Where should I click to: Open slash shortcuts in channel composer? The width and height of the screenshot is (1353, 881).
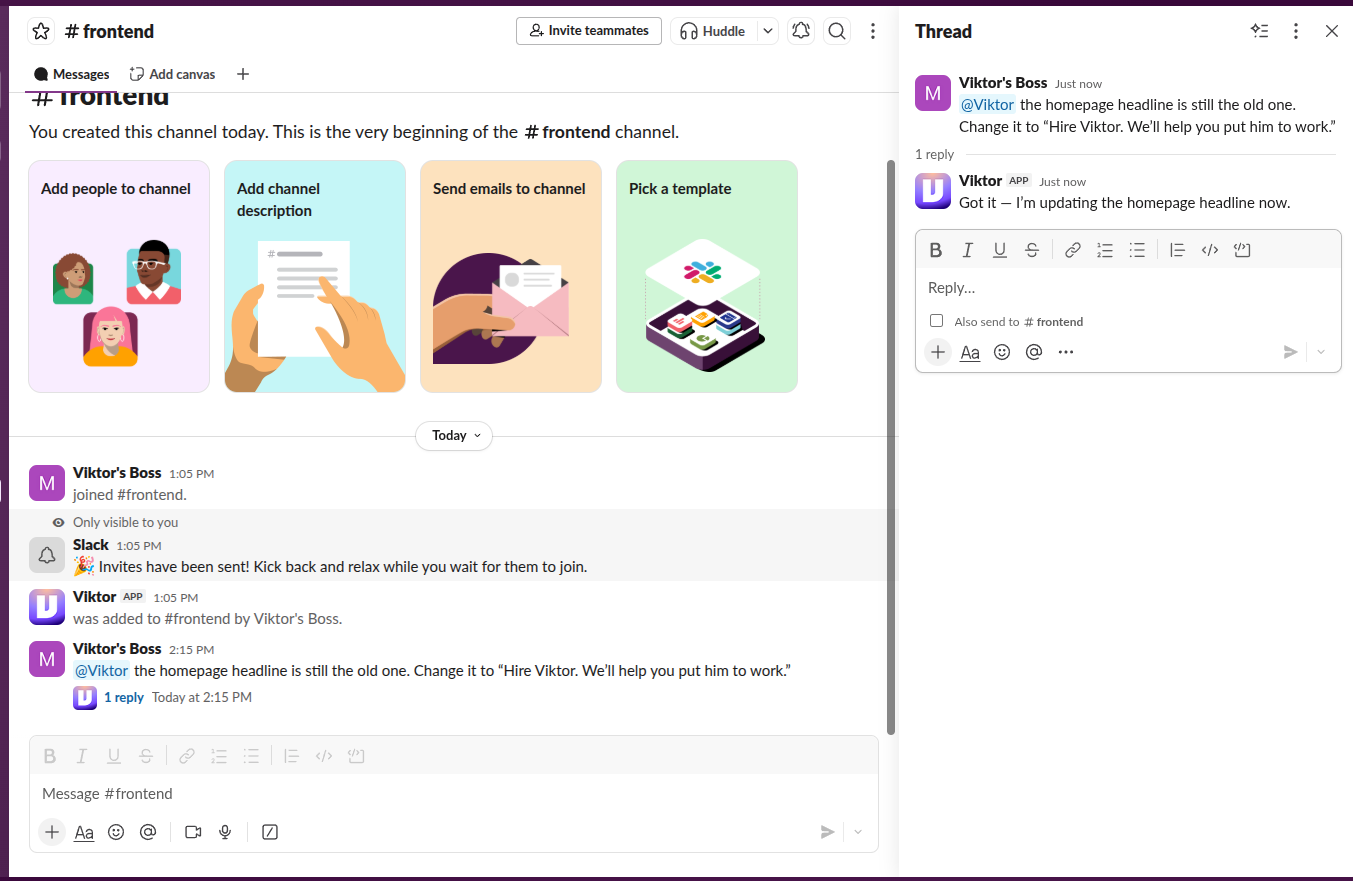coord(269,832)
